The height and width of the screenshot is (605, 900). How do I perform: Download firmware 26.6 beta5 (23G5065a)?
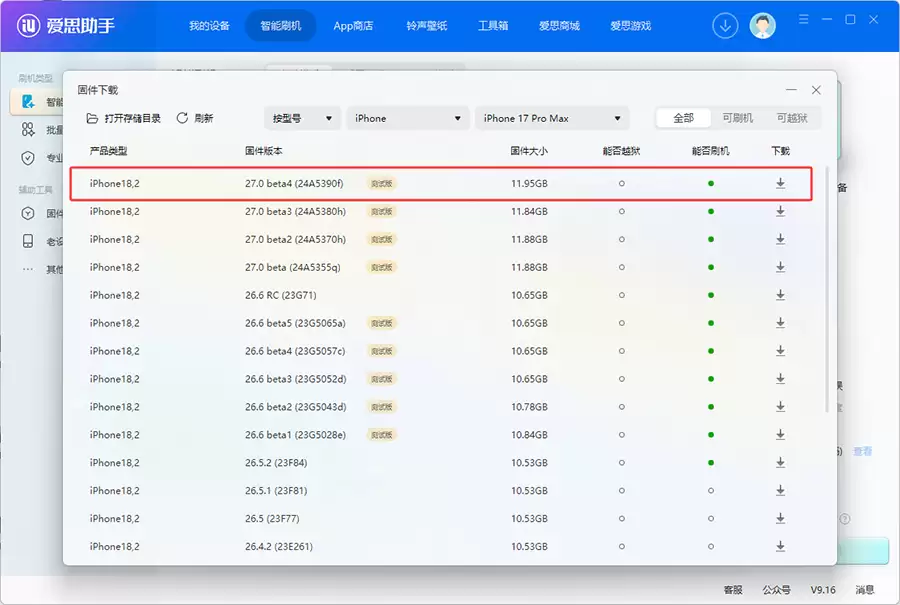pyautogui.click(x=780, y=323)
